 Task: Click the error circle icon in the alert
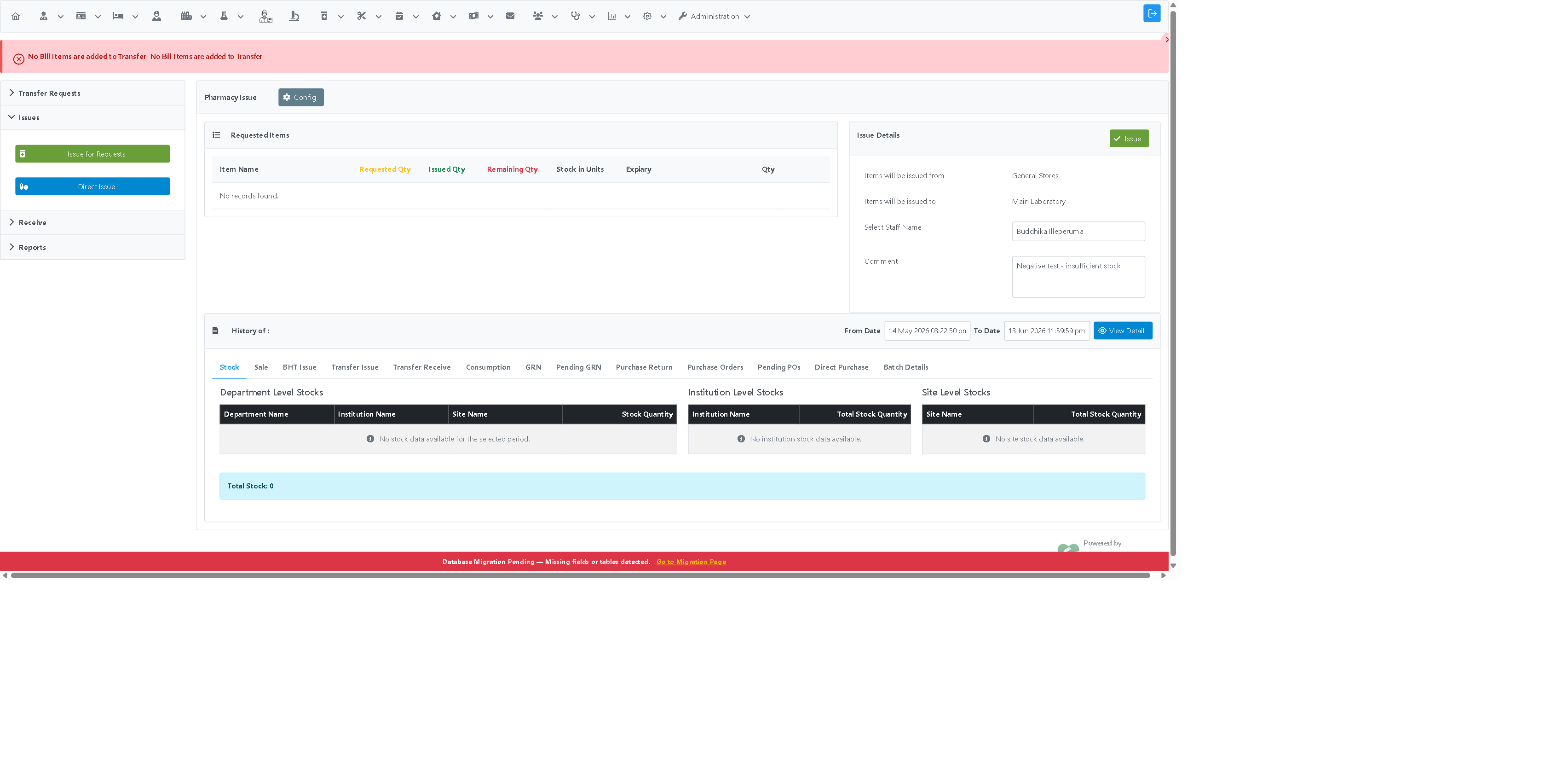point(19,59)
